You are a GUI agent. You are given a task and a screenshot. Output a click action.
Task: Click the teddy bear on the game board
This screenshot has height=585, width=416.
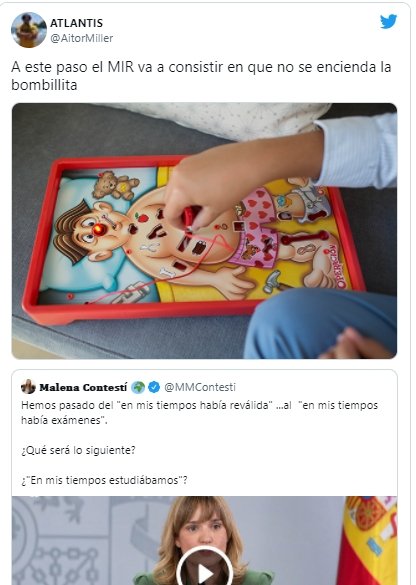(116, 184)
